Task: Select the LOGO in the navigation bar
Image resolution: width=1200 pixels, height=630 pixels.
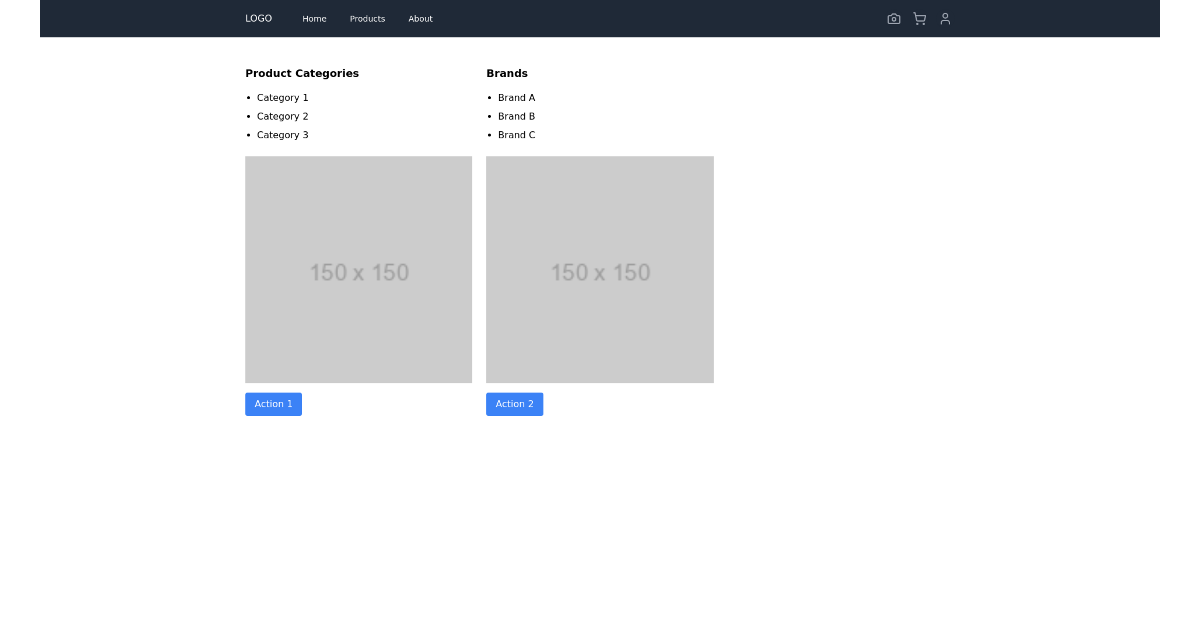Action: point(258,18)
